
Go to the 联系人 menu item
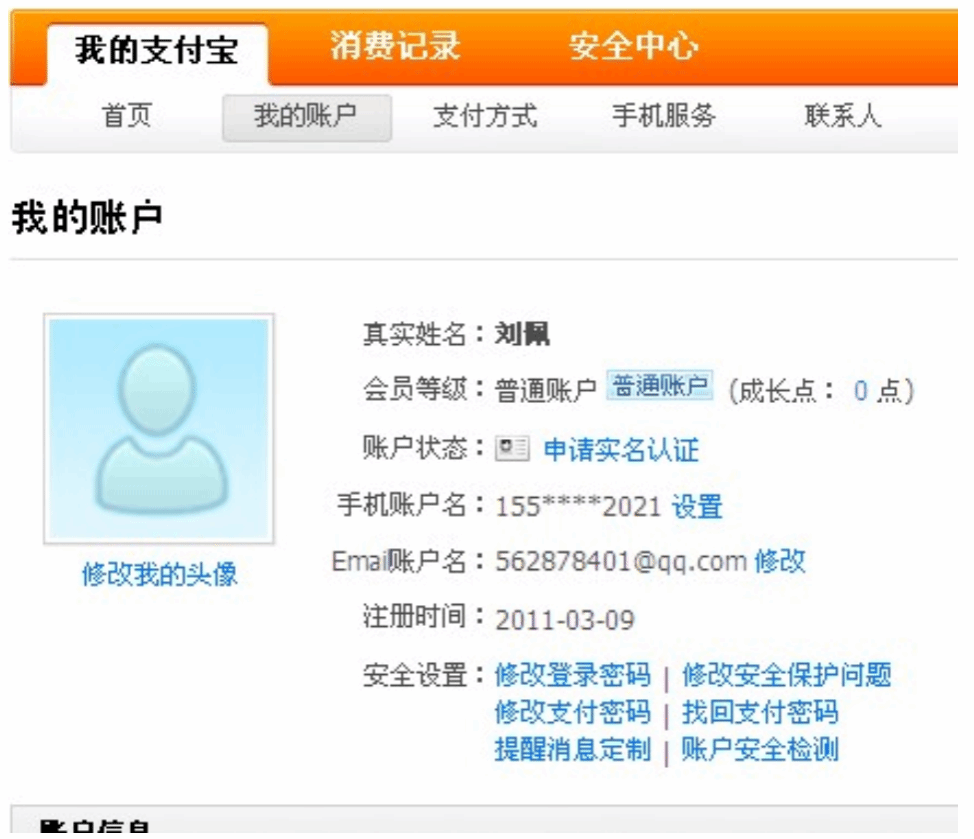coord(843,117)
